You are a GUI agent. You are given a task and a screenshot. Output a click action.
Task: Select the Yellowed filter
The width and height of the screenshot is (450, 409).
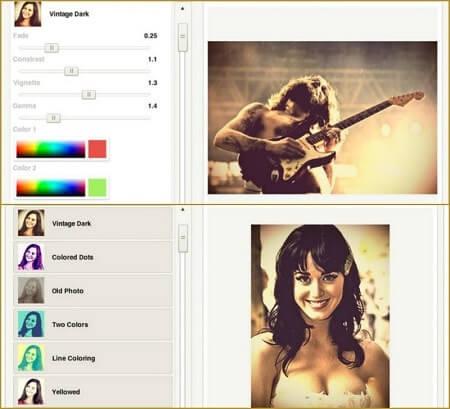[x=93, y=392]
